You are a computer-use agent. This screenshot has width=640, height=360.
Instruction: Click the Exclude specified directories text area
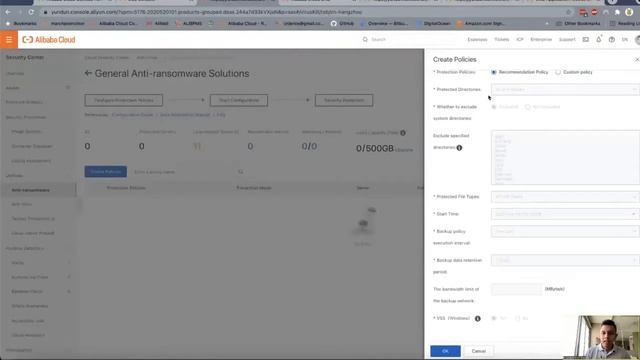click(x=565, y=158)
